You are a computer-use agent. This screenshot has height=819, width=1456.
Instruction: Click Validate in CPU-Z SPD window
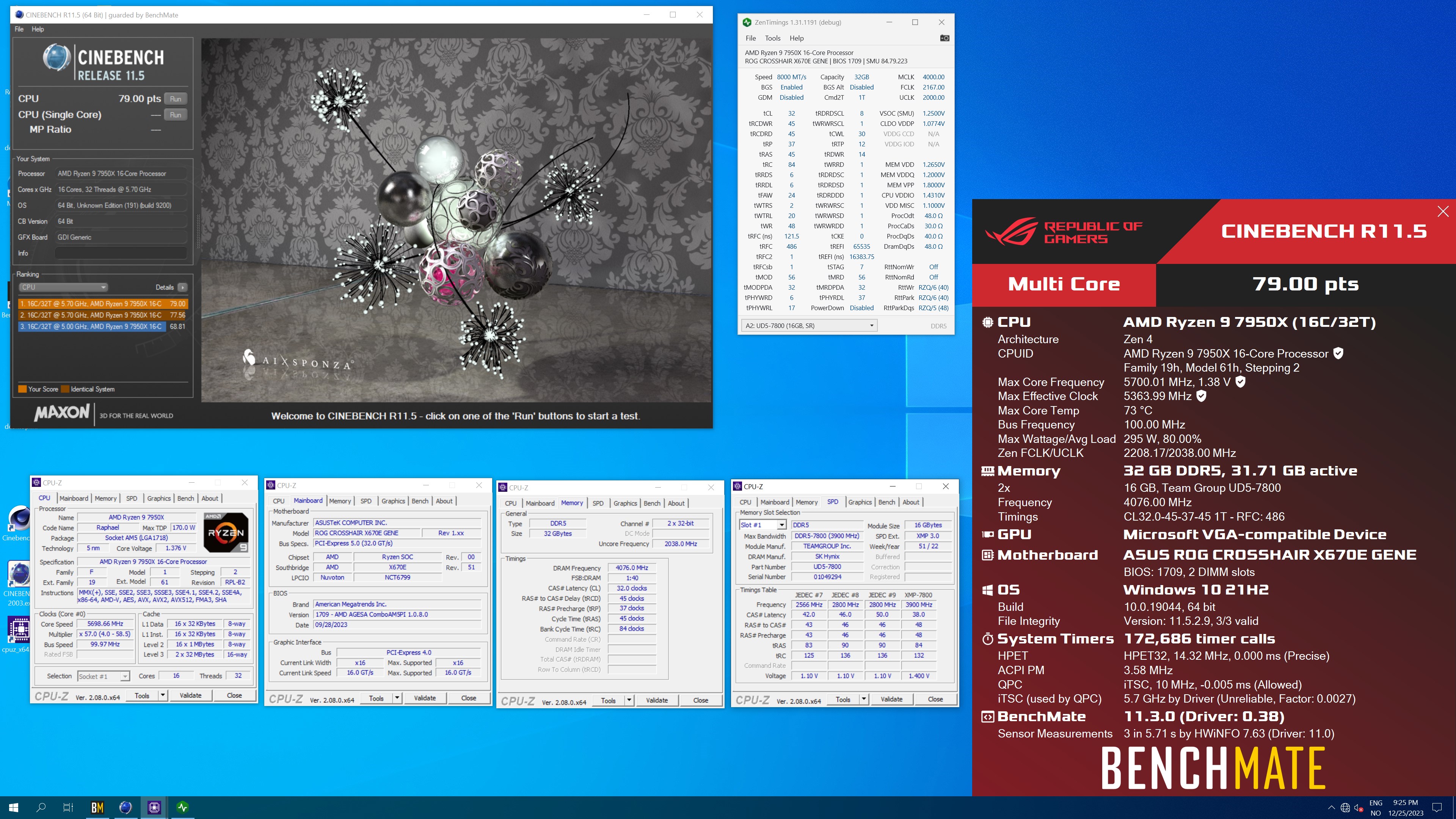point(891,699)
